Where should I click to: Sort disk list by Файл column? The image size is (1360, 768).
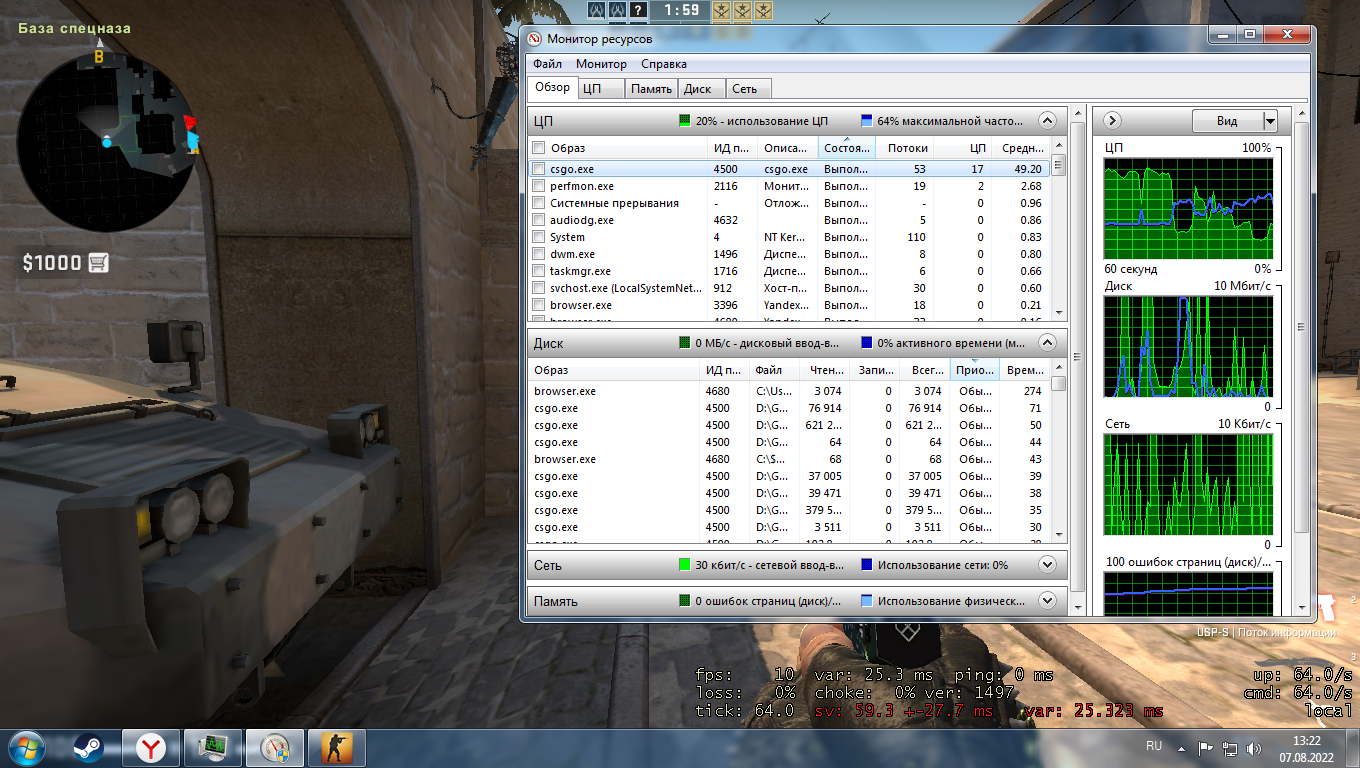click(x=776, y=370)
